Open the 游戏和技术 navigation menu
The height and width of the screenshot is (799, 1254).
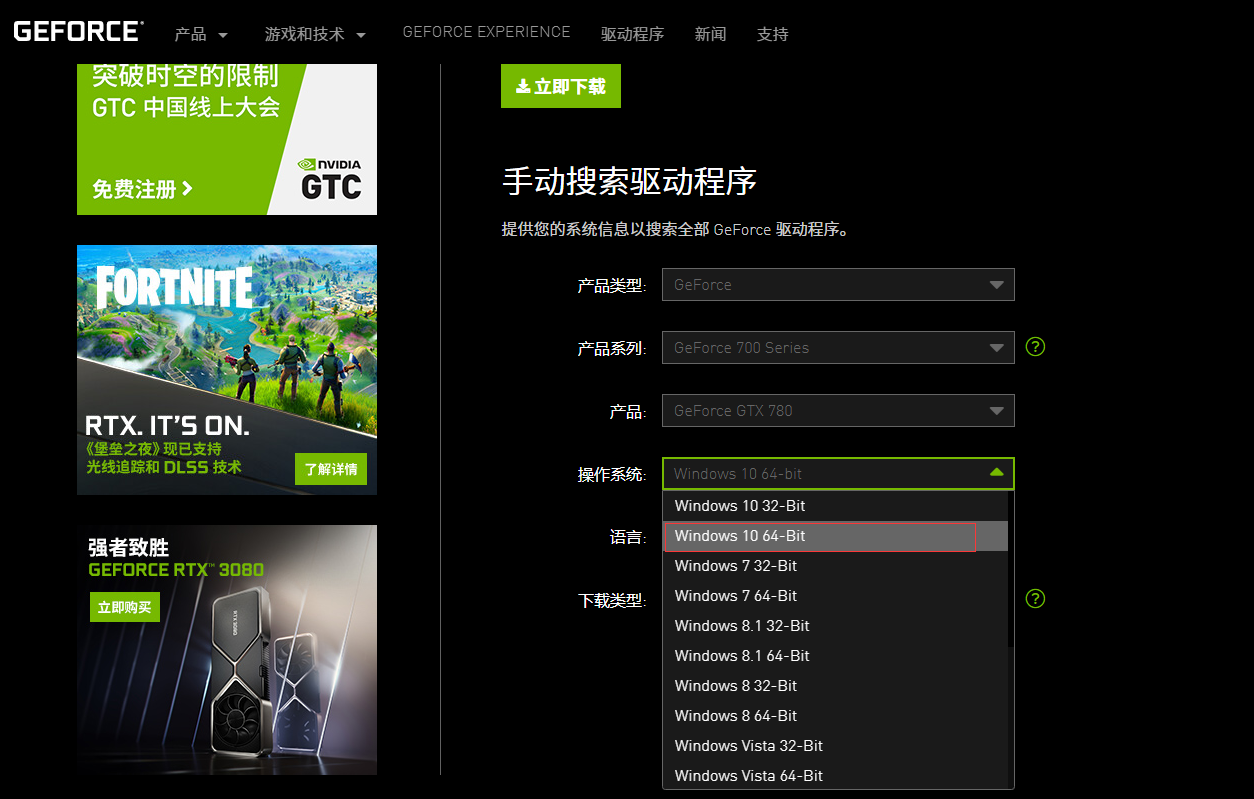(x=315, y=34)
